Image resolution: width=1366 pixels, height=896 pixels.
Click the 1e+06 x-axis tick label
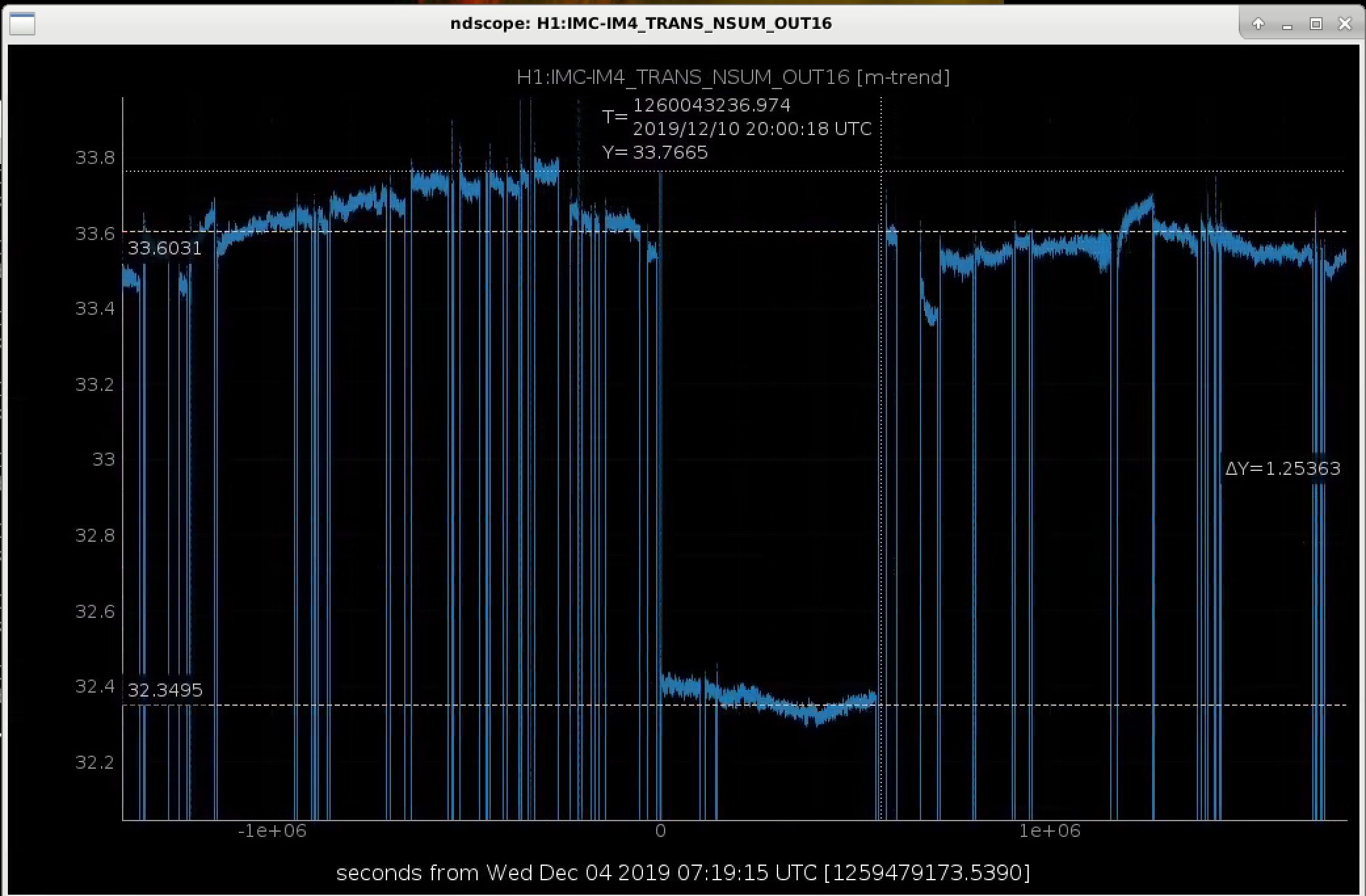[x=1050, y=831]
